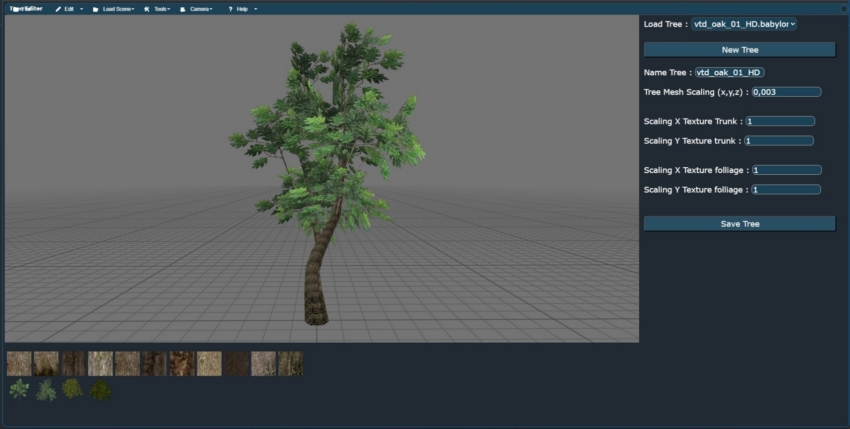Viewport: 850px width, 429px height.
Task: Pick the first foliage texture thumbnail
Action: pyautogui.click(x=19, y=390)
